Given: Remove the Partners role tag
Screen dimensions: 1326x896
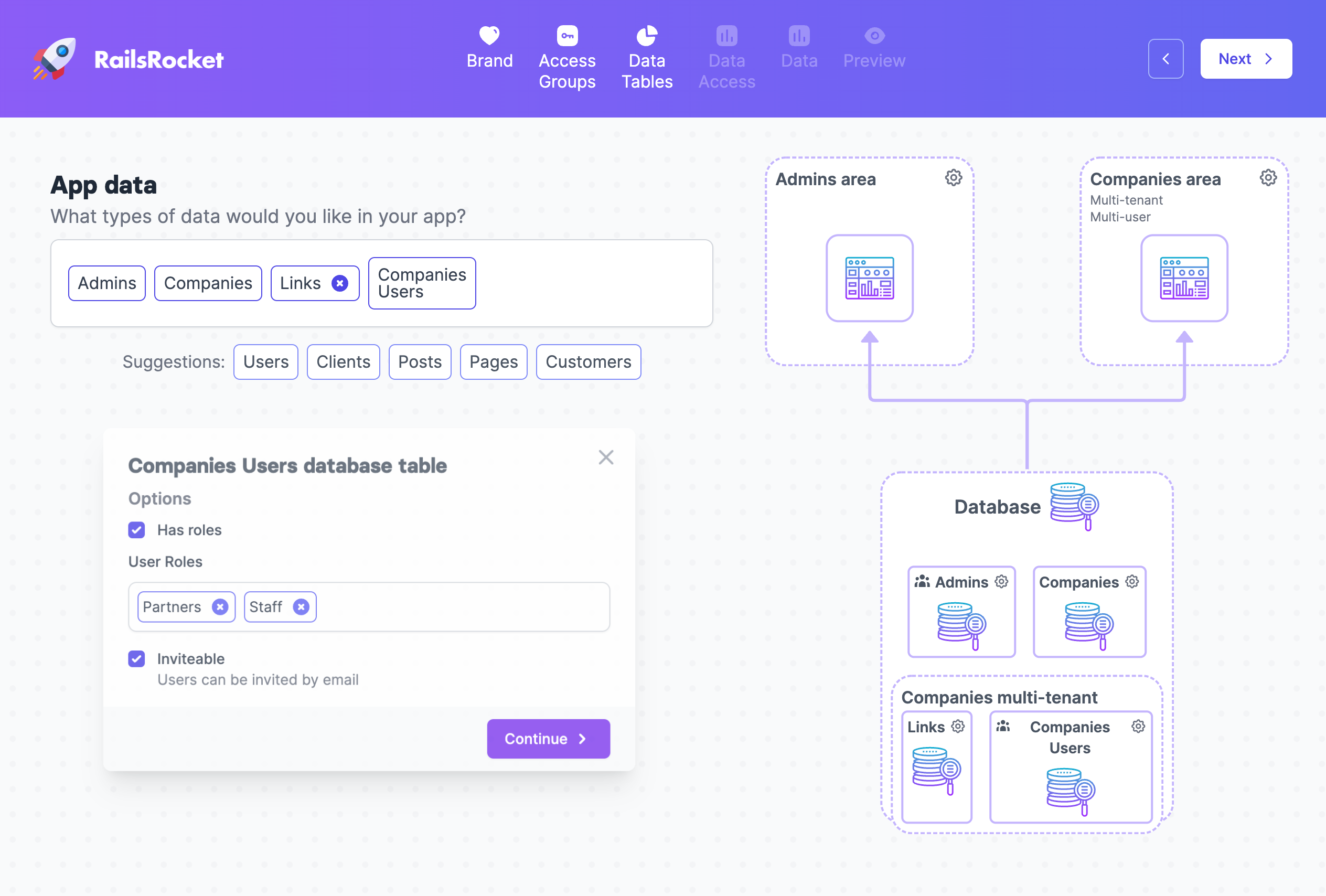Looking at the screenshot, I should click(220, 606).
